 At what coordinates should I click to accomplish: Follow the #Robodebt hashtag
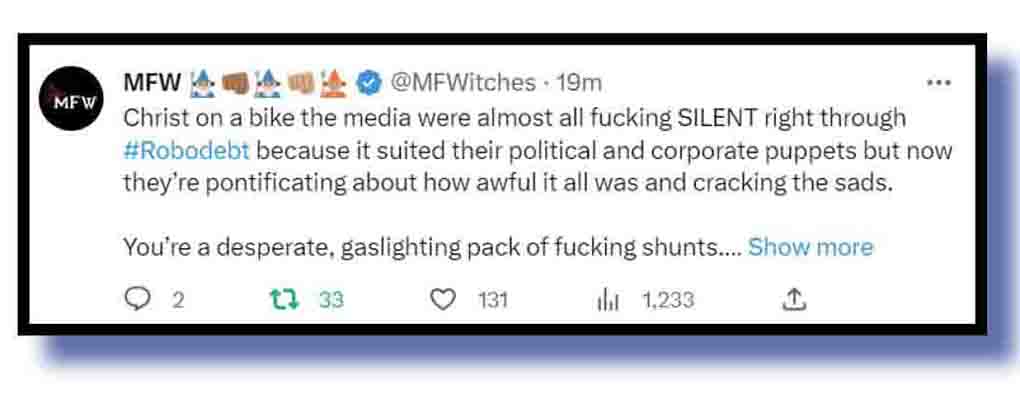click(x=186, y=153)
